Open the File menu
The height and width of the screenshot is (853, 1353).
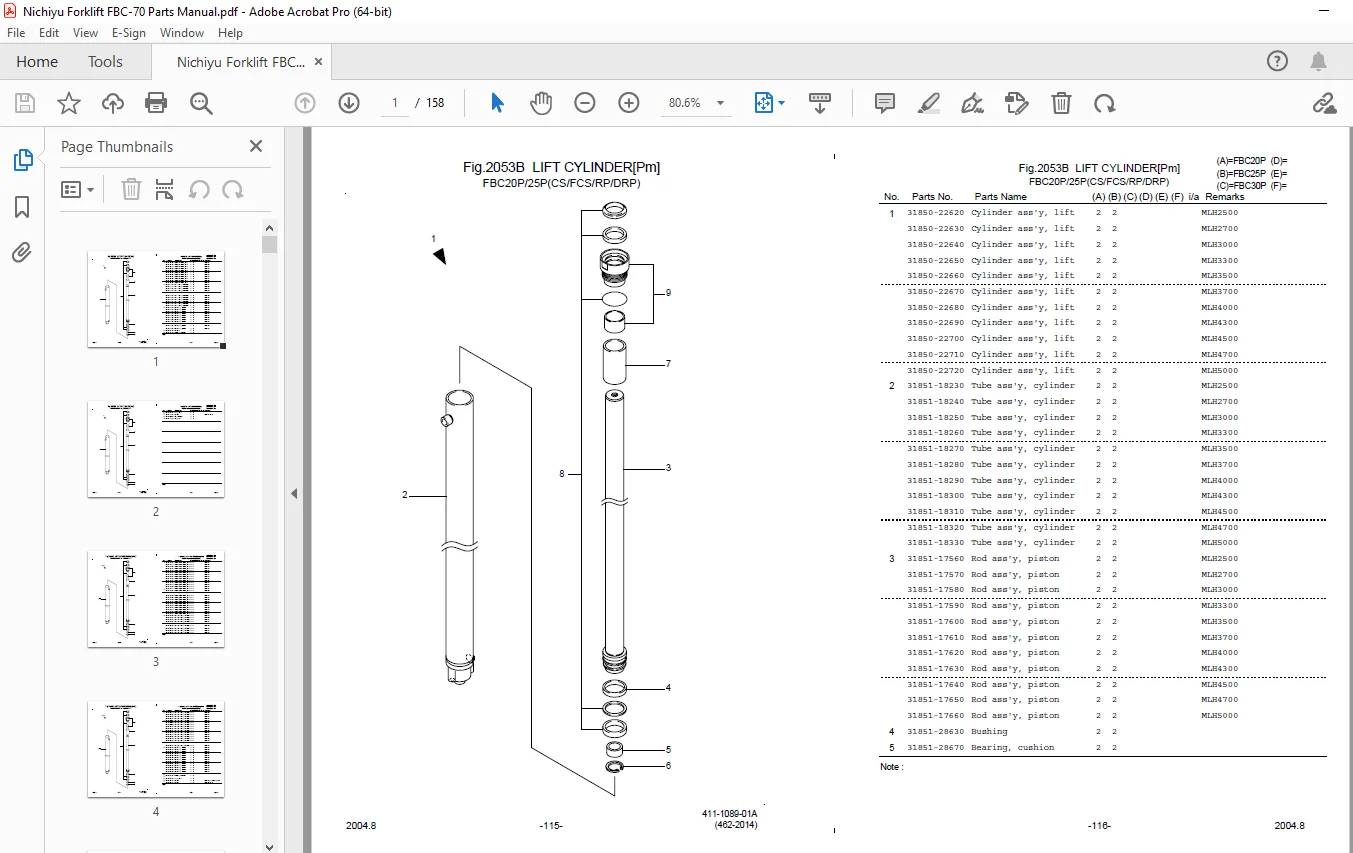tap(16, 33)
